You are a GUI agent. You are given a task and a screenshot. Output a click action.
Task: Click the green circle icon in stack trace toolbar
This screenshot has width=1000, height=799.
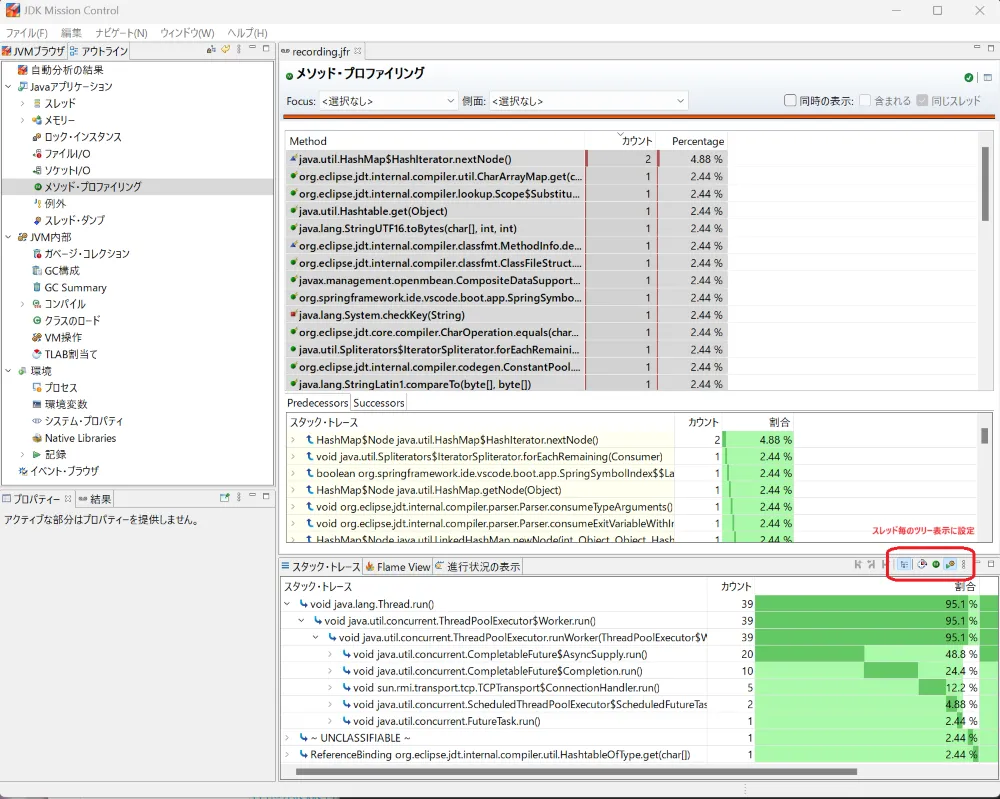936,564
